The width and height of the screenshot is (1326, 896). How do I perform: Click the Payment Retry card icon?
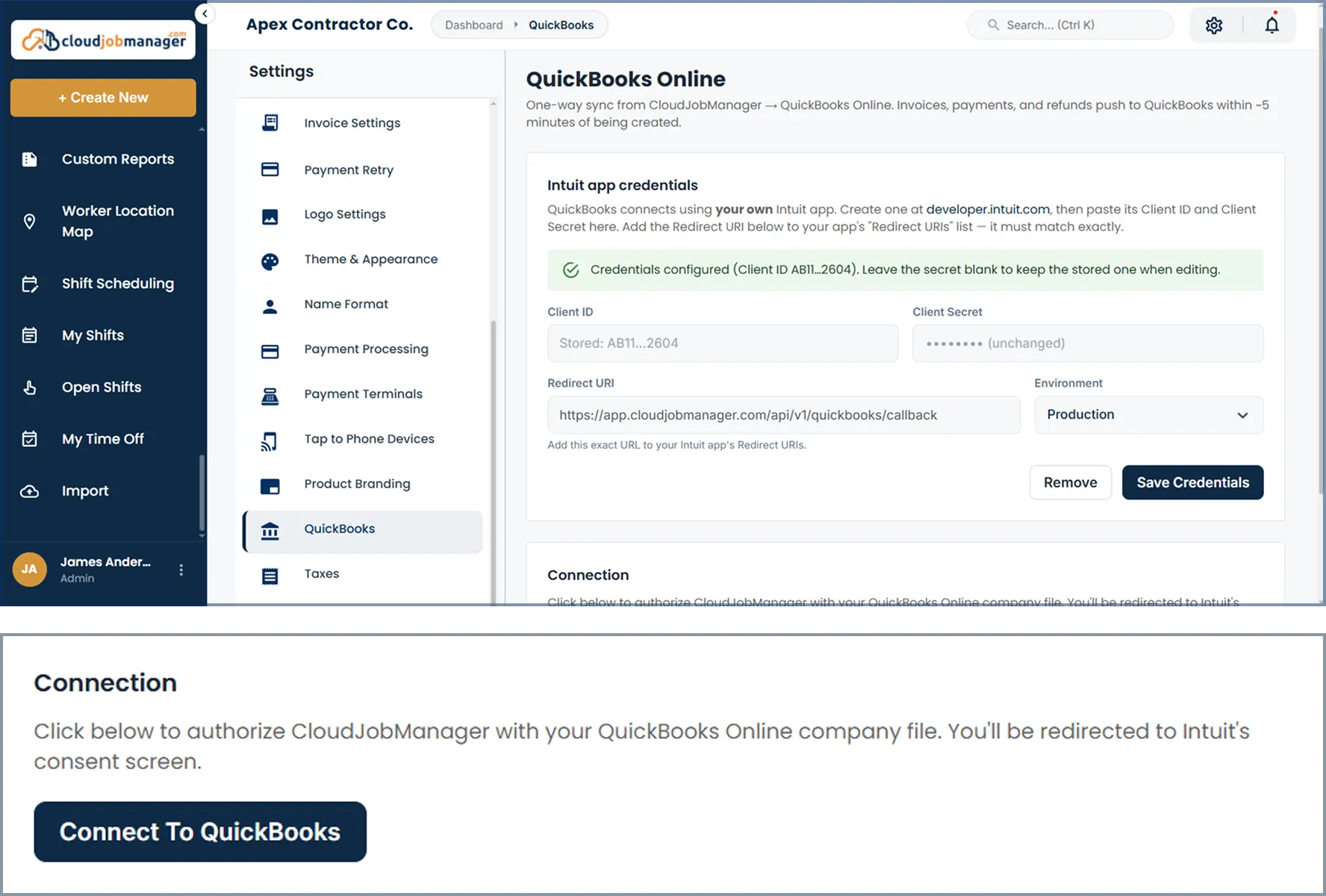270,169
